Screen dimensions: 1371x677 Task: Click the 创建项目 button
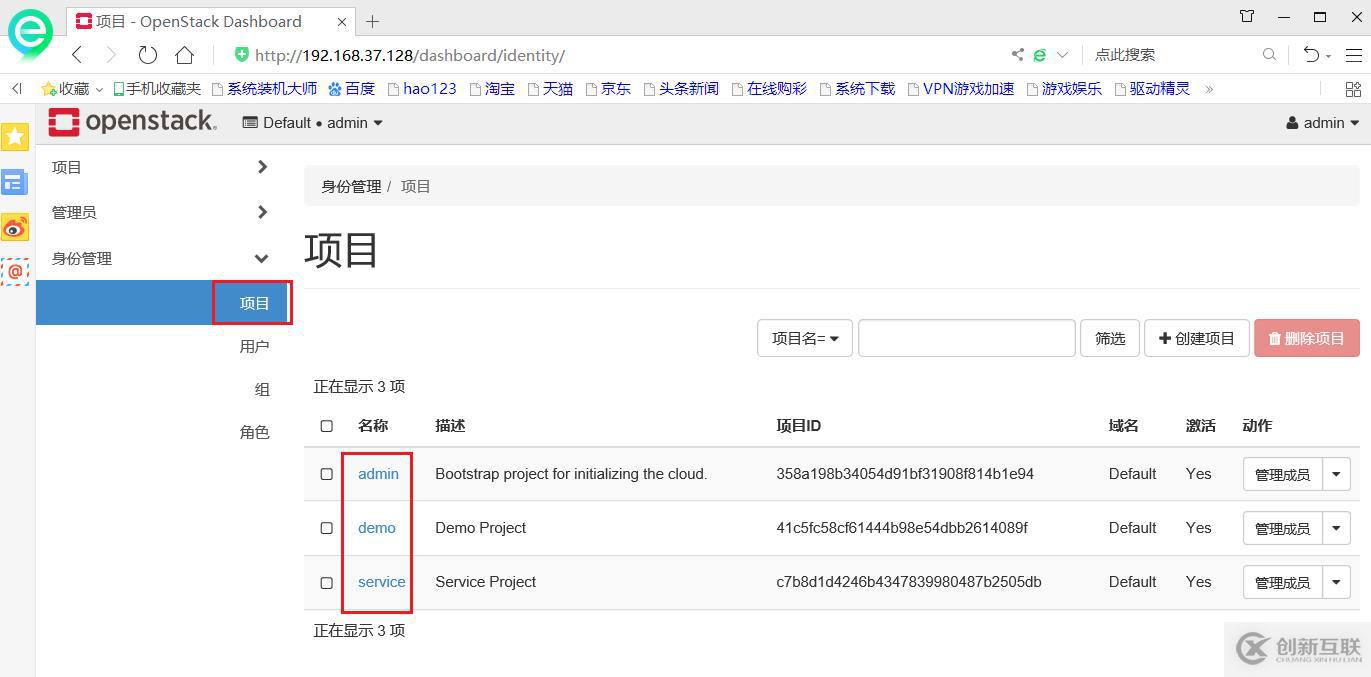1197,338
